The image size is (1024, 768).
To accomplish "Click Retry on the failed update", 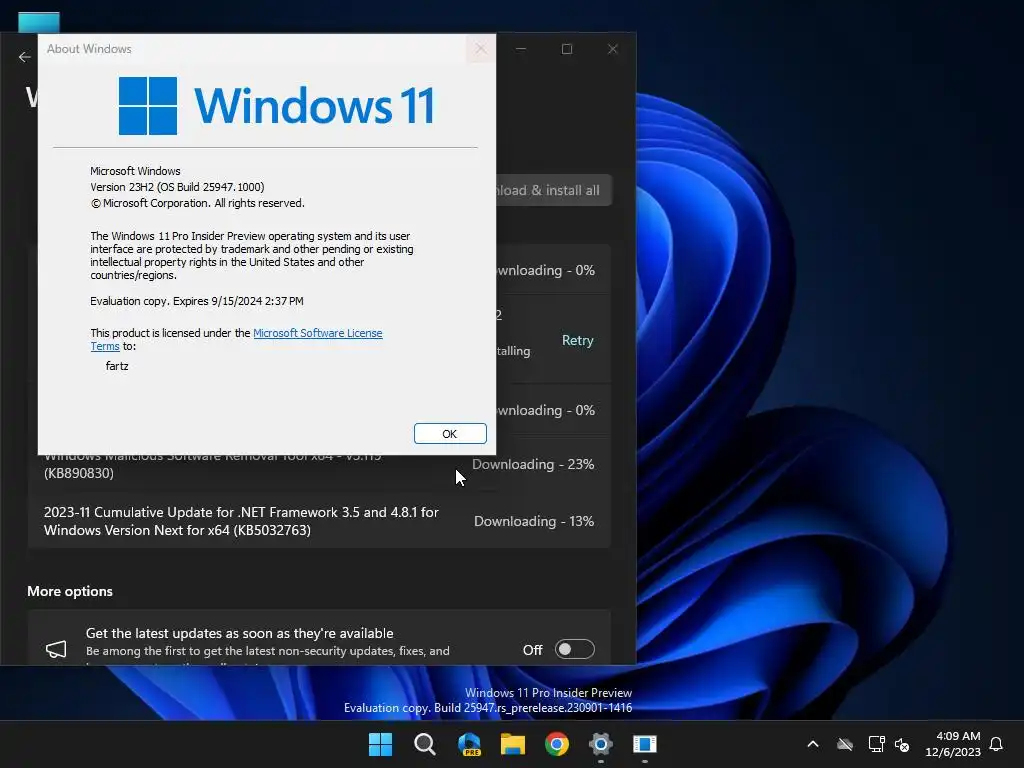I will tap(577, 340).
